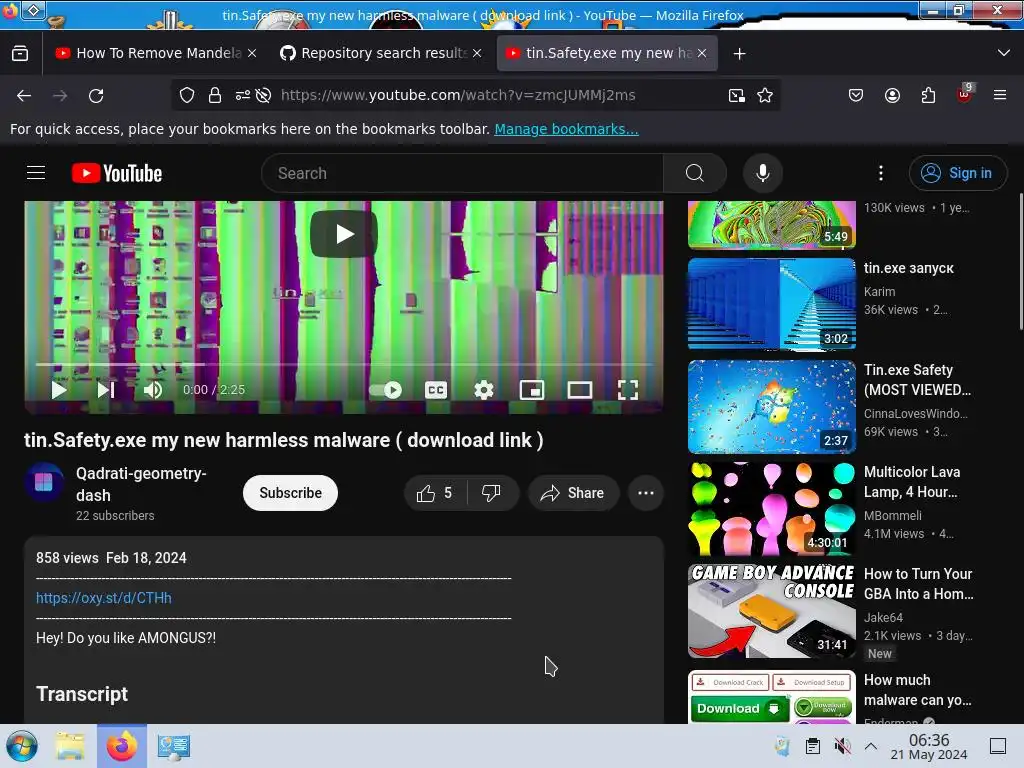Play the video using center play button

[344, 234]
